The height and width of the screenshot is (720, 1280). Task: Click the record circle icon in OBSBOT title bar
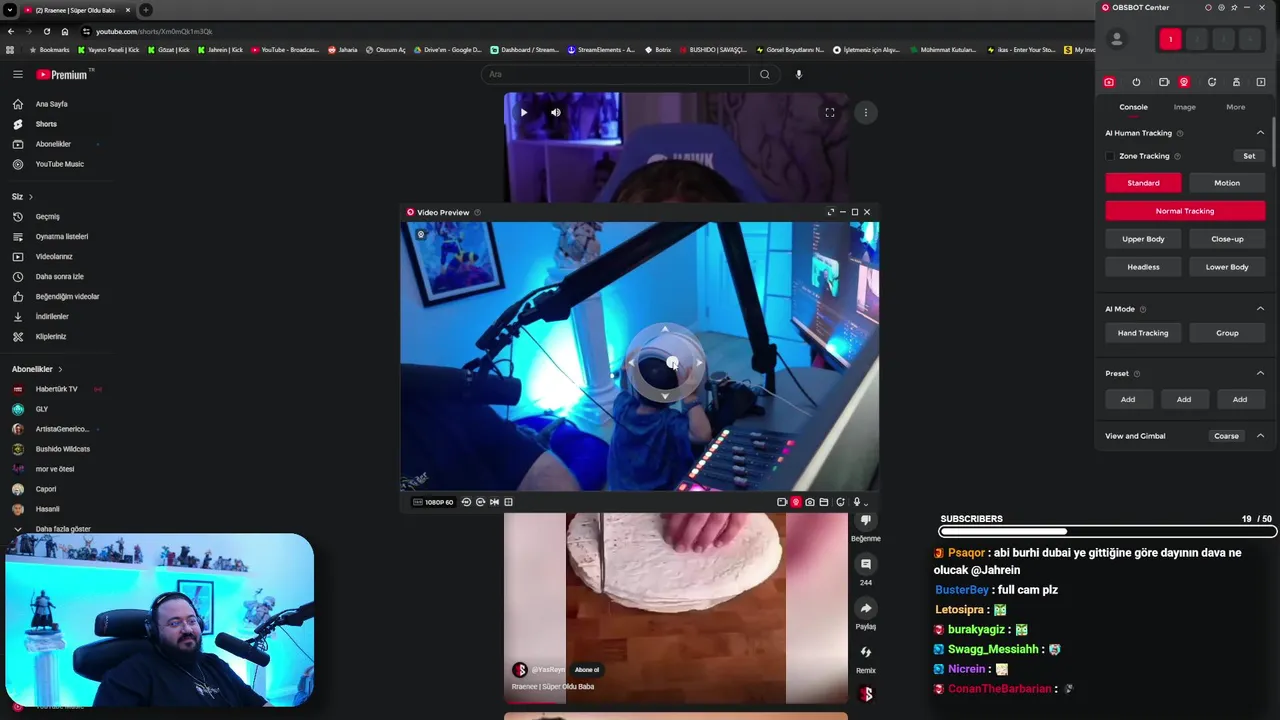pyautogui.click(x=1208, y=7)
